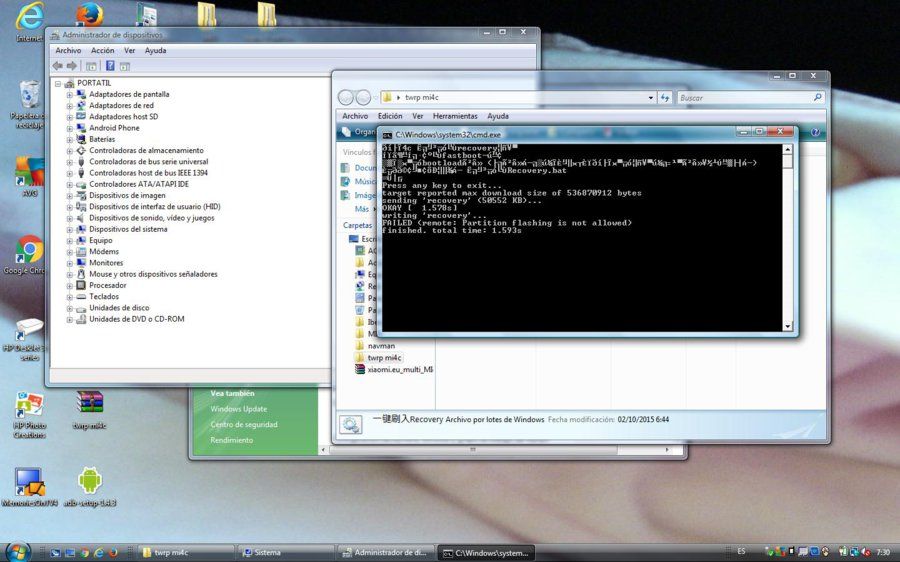This screenshot has width=900, height=562.
Task: Expand the Unidades de disco node
Action: click(69, 308)
